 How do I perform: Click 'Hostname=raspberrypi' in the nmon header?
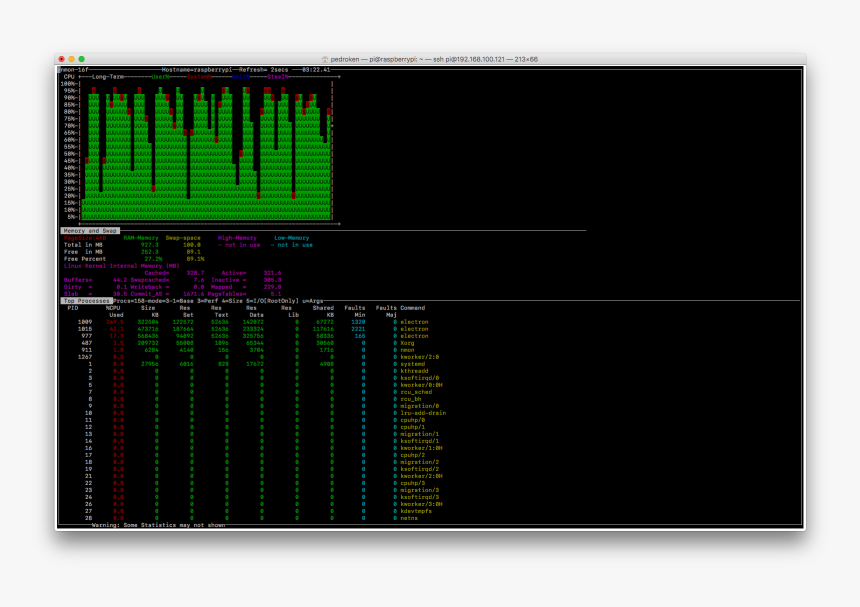(197, 70)
